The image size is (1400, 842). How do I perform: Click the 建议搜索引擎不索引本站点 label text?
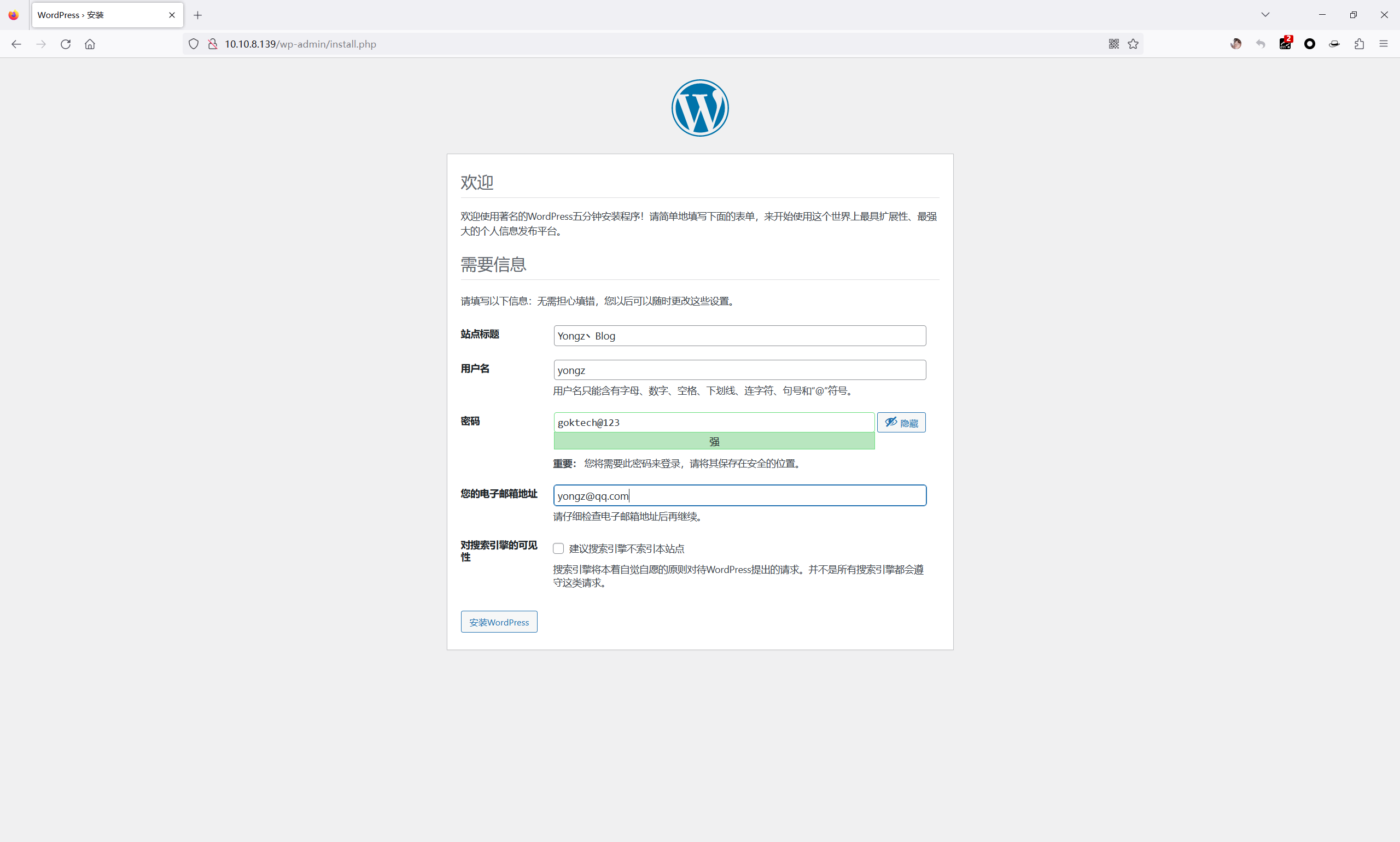[x=627, y=548]
